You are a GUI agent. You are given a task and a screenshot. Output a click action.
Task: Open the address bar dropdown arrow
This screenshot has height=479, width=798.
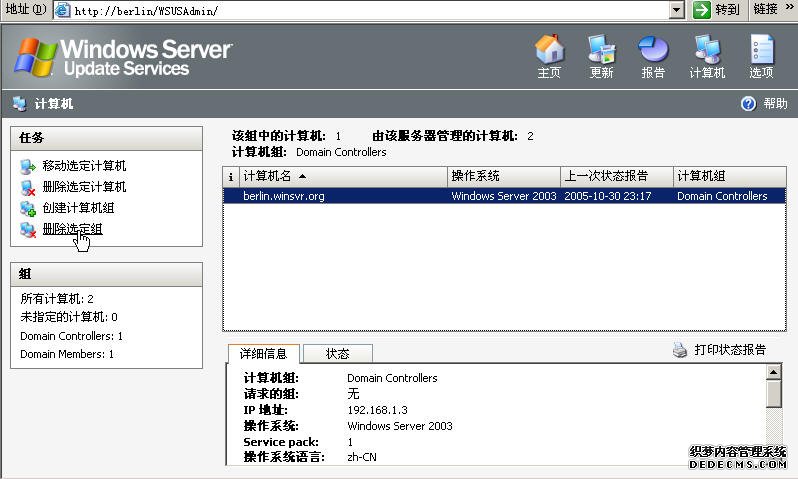(676, 10)
